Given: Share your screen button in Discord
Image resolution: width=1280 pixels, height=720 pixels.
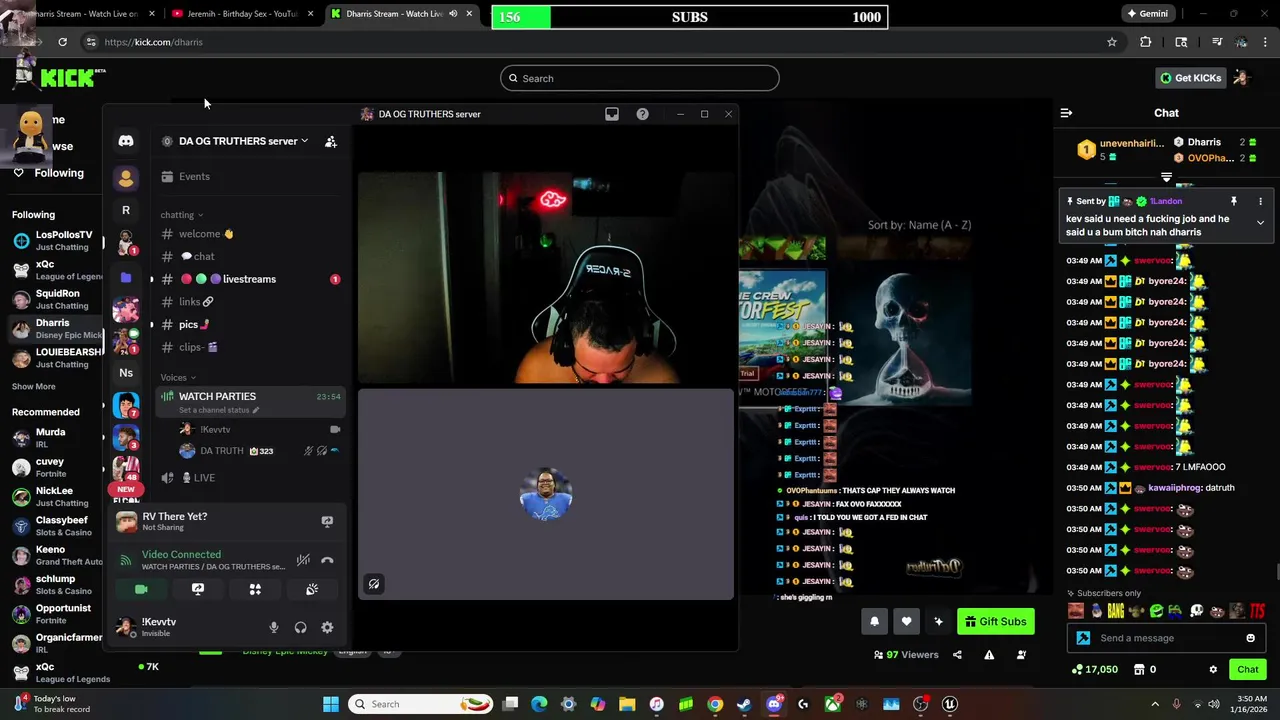Looking at the screenshot, I should pyautogui.click(x=198, y=590).
